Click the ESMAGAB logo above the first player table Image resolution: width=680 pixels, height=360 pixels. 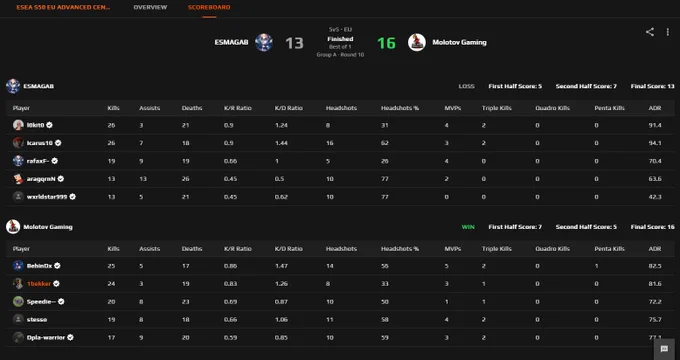coord(13,86)
